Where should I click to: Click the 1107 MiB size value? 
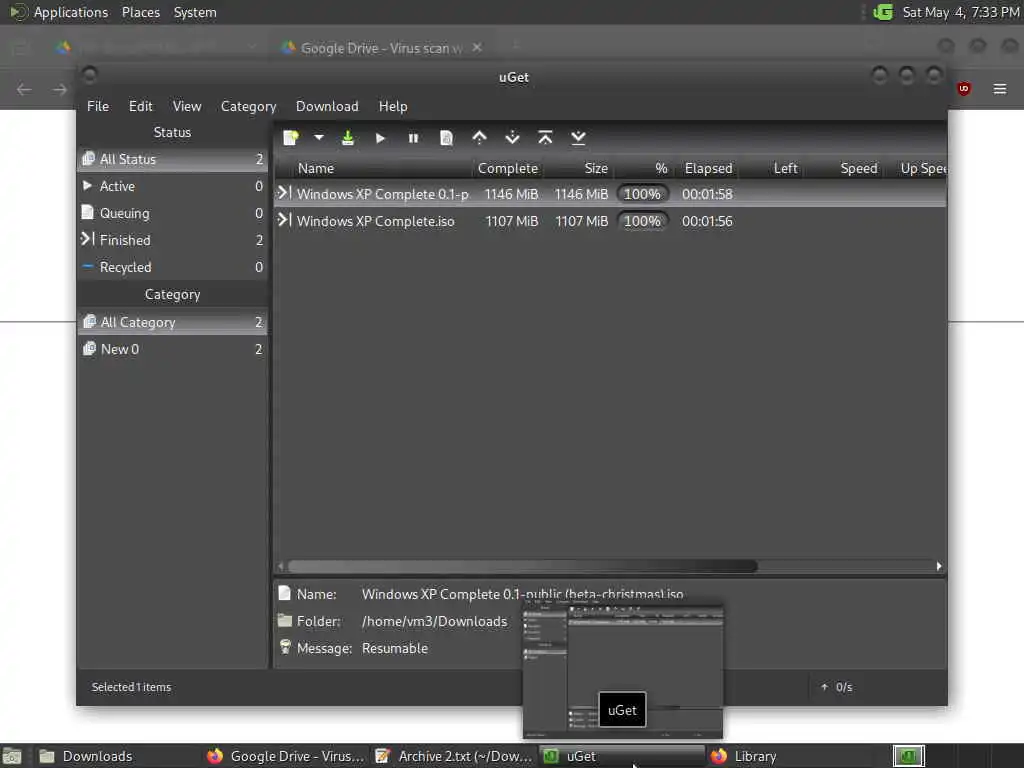[581, 221]
